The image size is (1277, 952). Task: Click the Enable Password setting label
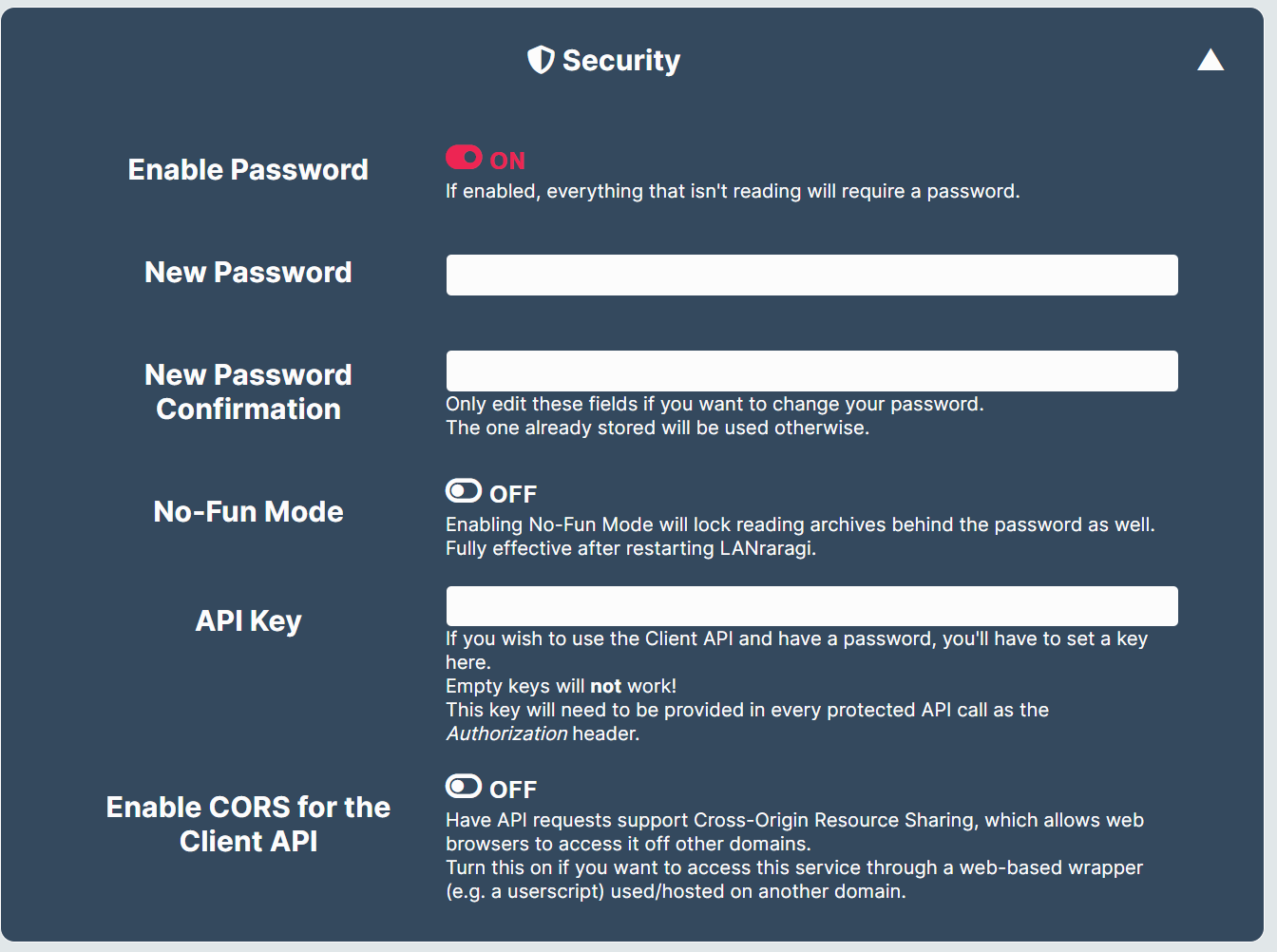click(x=248, y=169)
